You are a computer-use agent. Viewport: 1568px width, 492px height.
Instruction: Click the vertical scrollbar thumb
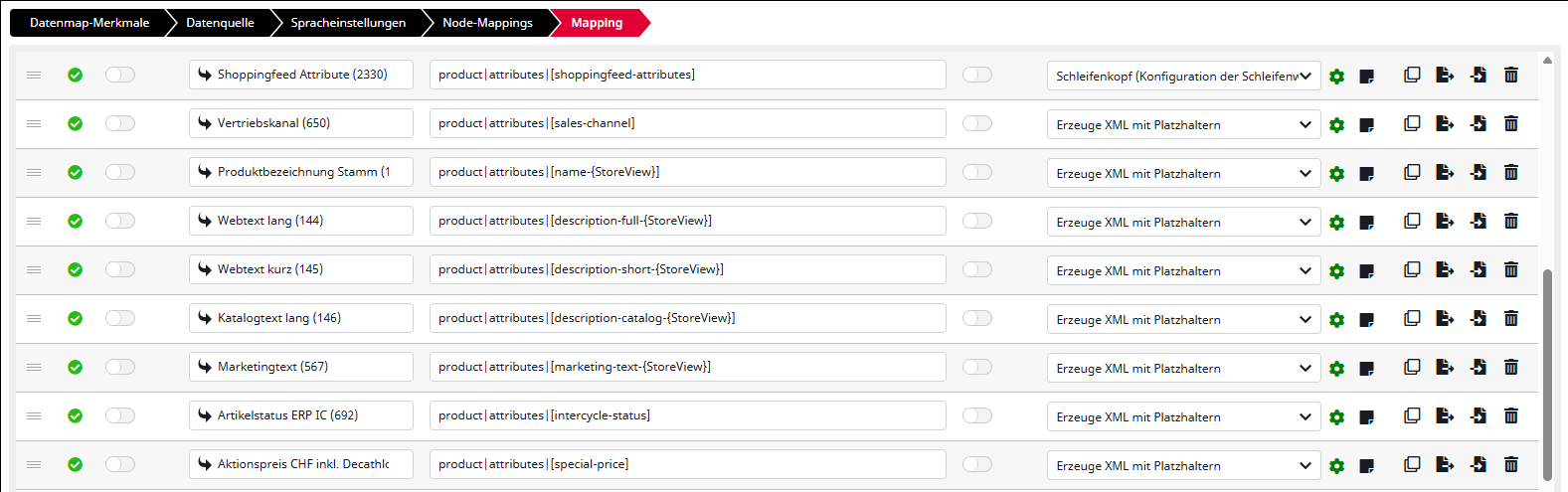point(1547,373)
